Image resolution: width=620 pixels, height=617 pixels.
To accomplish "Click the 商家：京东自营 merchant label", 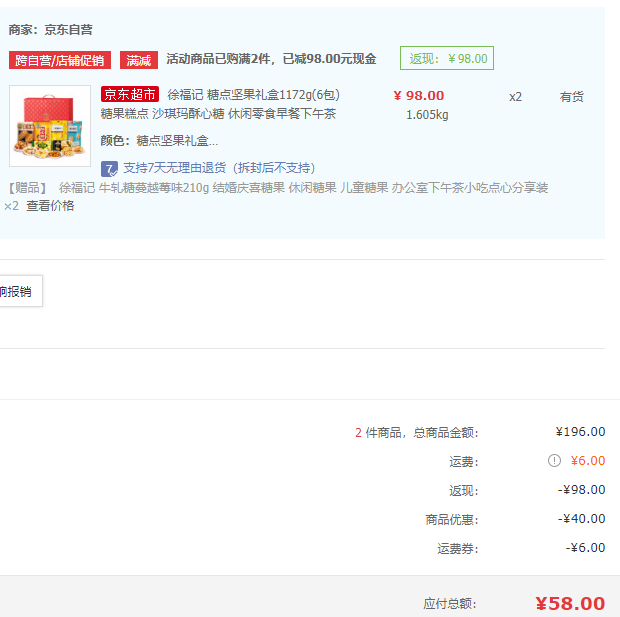I will pos(51,30).
